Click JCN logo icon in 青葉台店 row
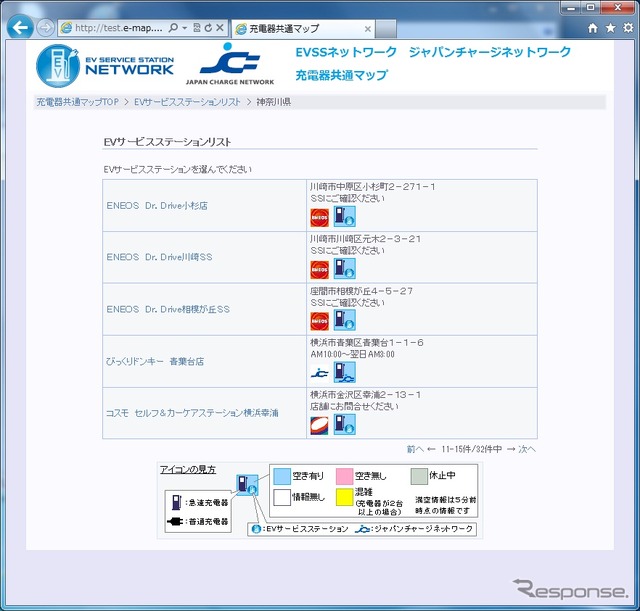 click(319, 373)
